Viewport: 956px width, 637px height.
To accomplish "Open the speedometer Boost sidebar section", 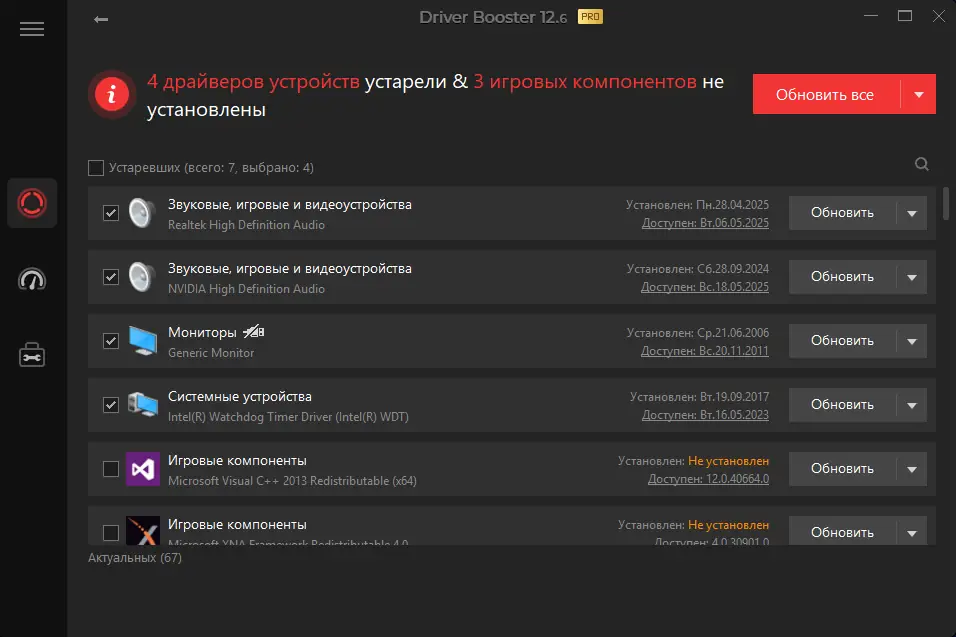I will pyautogui.click(x=32, y=279).
